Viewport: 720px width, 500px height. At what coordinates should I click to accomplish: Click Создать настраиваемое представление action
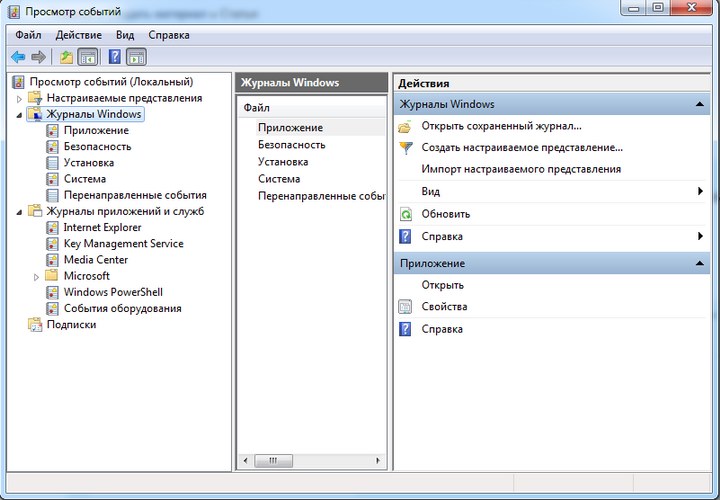[522, 147]
